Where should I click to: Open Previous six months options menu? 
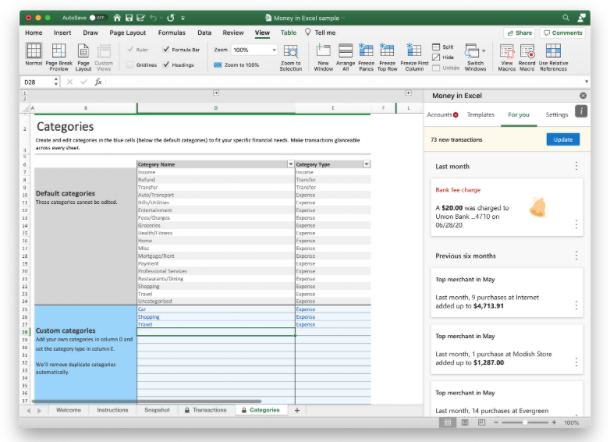pyautogui.click(x=576, y=256)
